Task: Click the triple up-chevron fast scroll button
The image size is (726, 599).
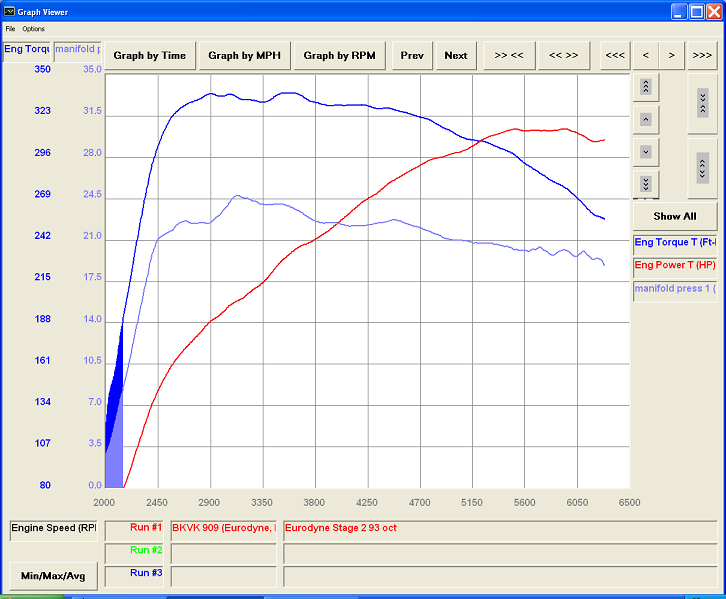Action: (x=645, y=88)
